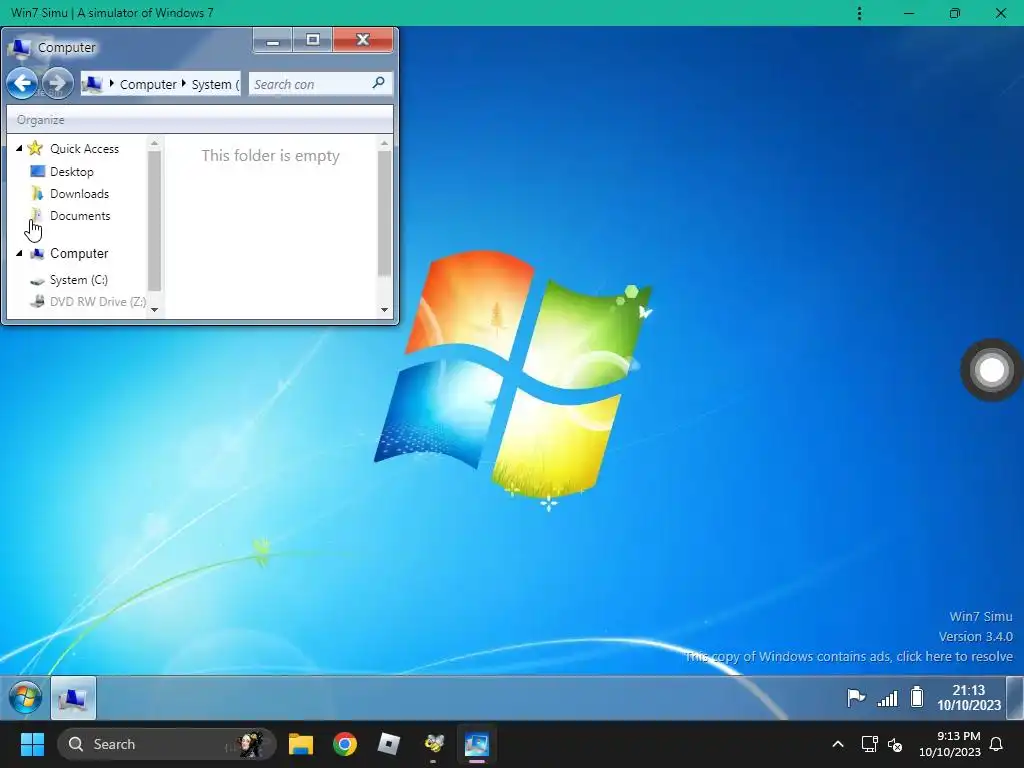Viewport: 1024px width, 768px height.
Task: Maximize the Computer explorer window
Action: (x=313, y=40)
